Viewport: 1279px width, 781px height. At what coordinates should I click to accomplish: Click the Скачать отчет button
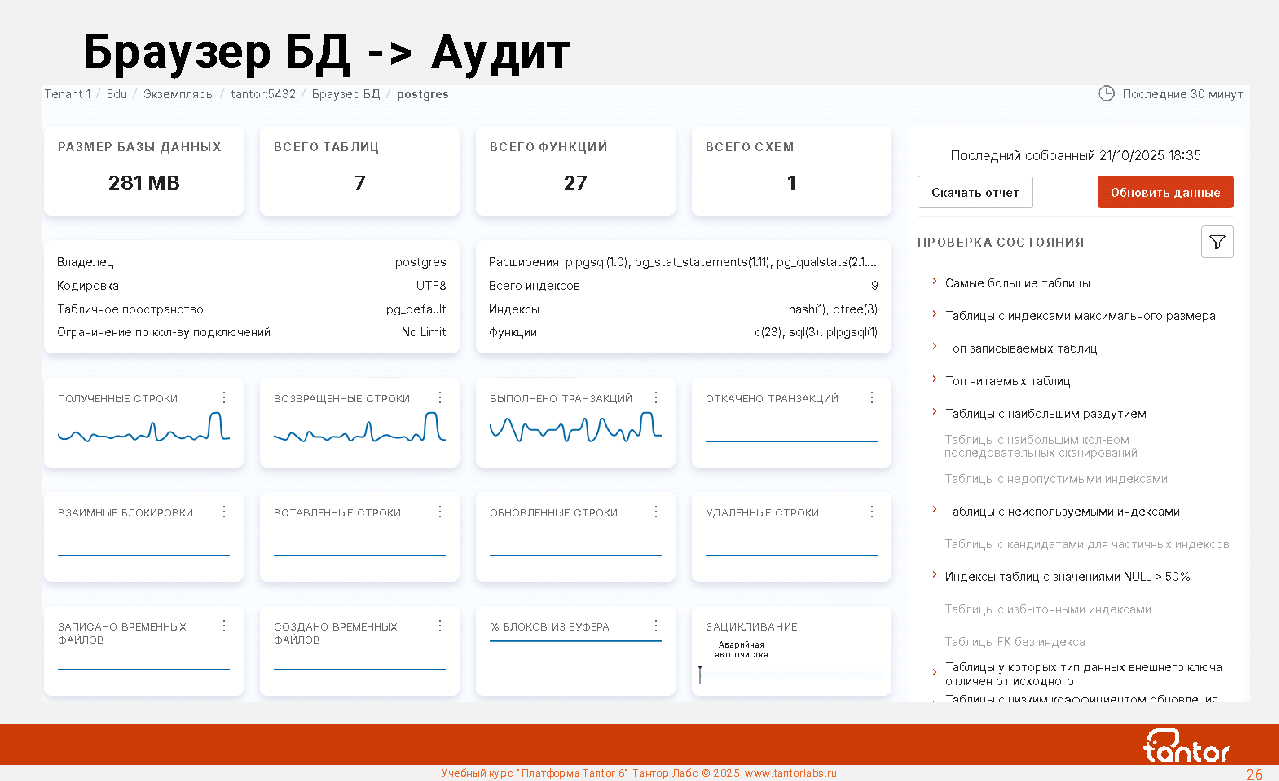point(974,192)
